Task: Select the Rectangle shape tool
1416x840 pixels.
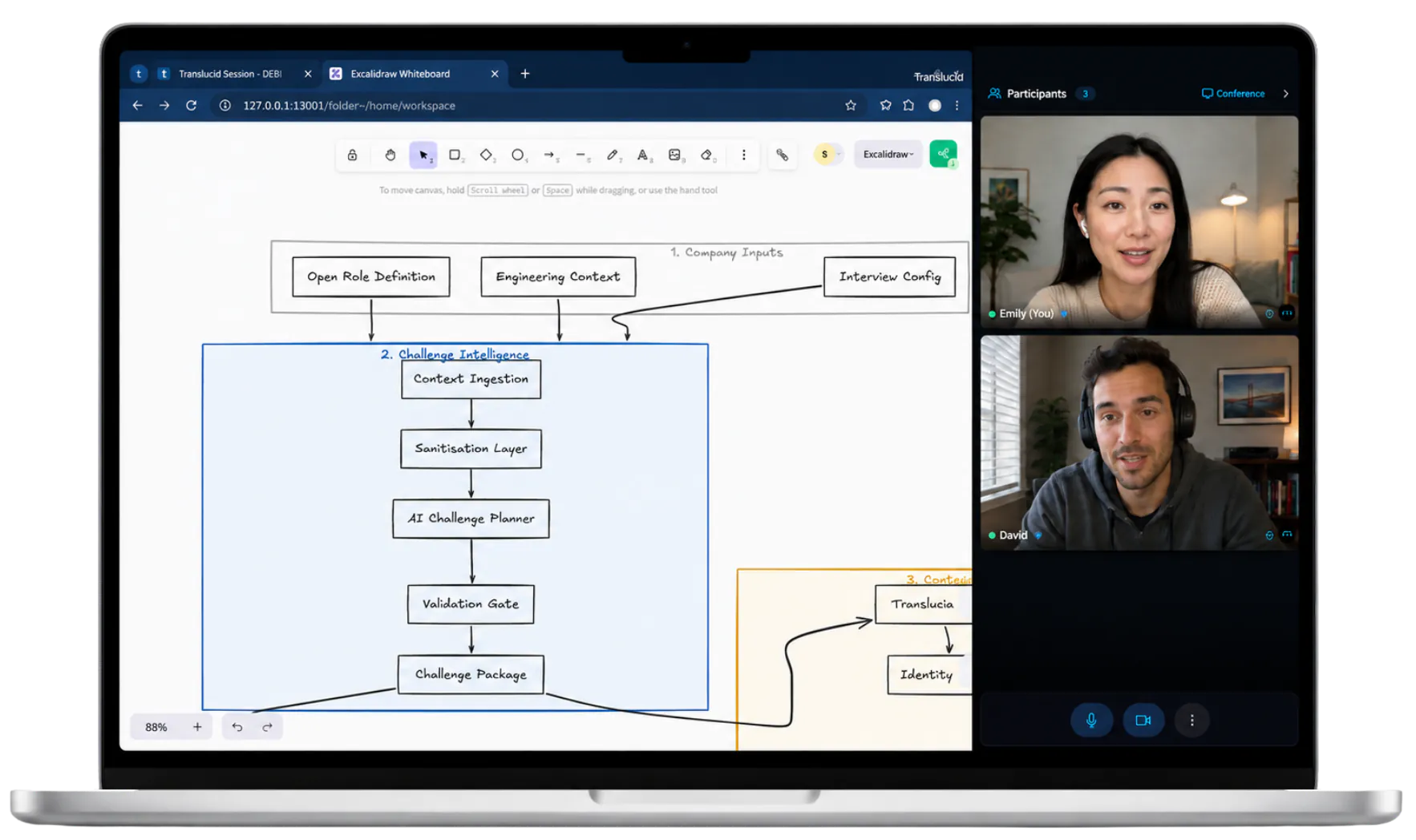Action: [x=455, y=155]
